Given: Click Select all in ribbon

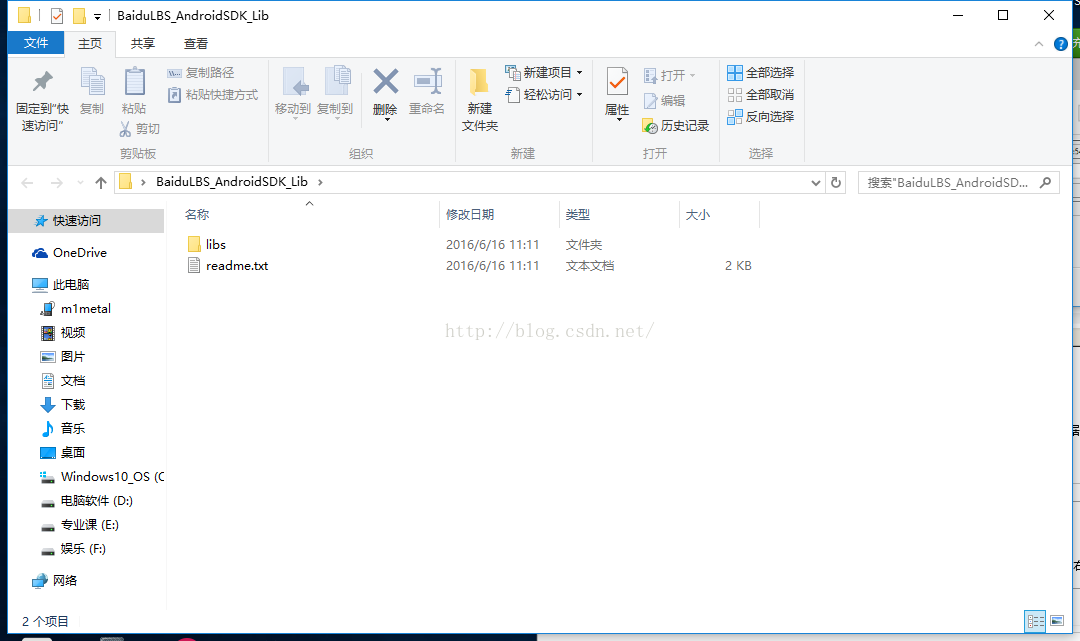Looking at the screenshot, I should [760, 72].
